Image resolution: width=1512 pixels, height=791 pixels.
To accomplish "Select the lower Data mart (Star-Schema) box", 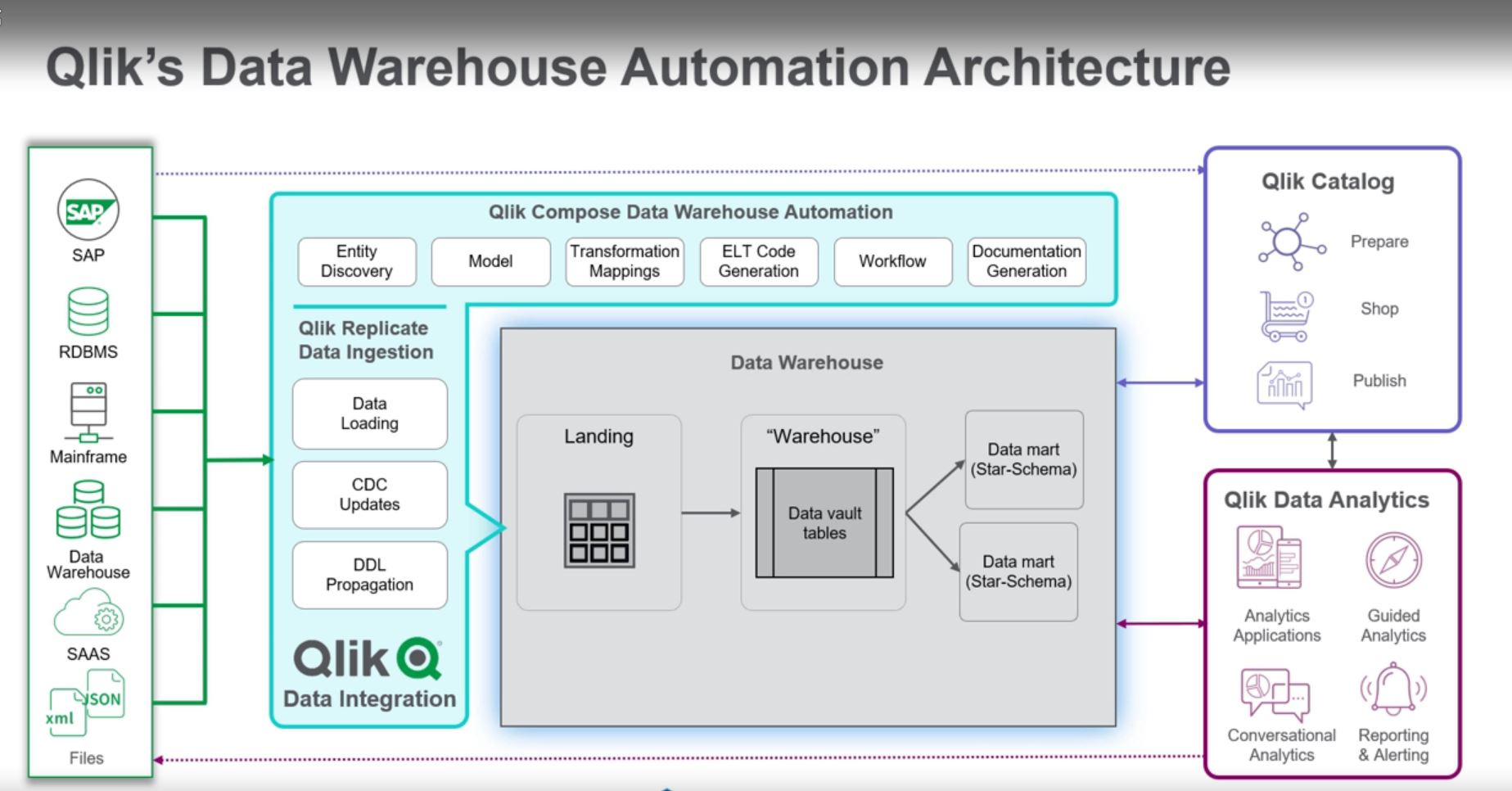I will pos(1018,572).
